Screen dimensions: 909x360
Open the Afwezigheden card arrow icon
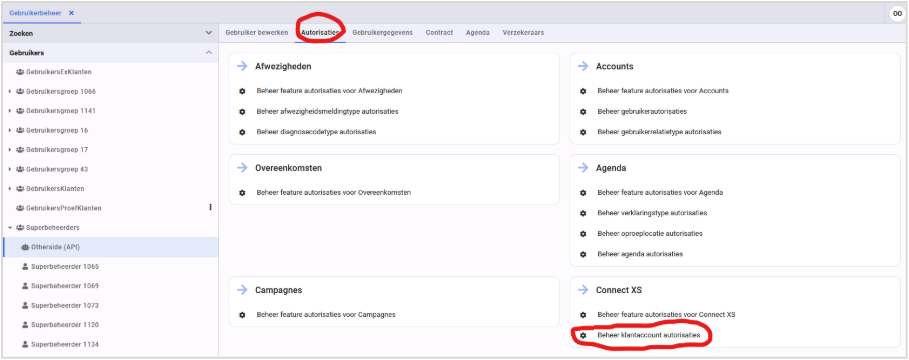[242, 66]
